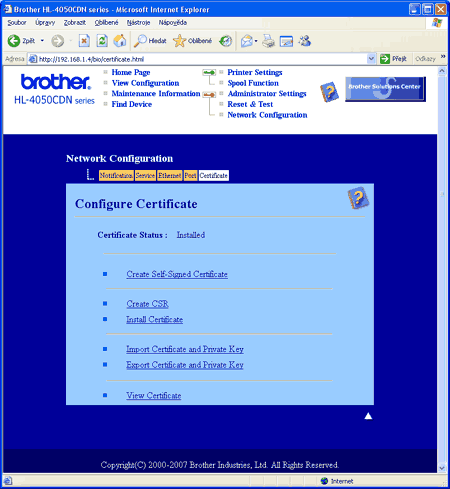Open help via question-mark book in Configure Certificate
450x489 pixels.
358,198
